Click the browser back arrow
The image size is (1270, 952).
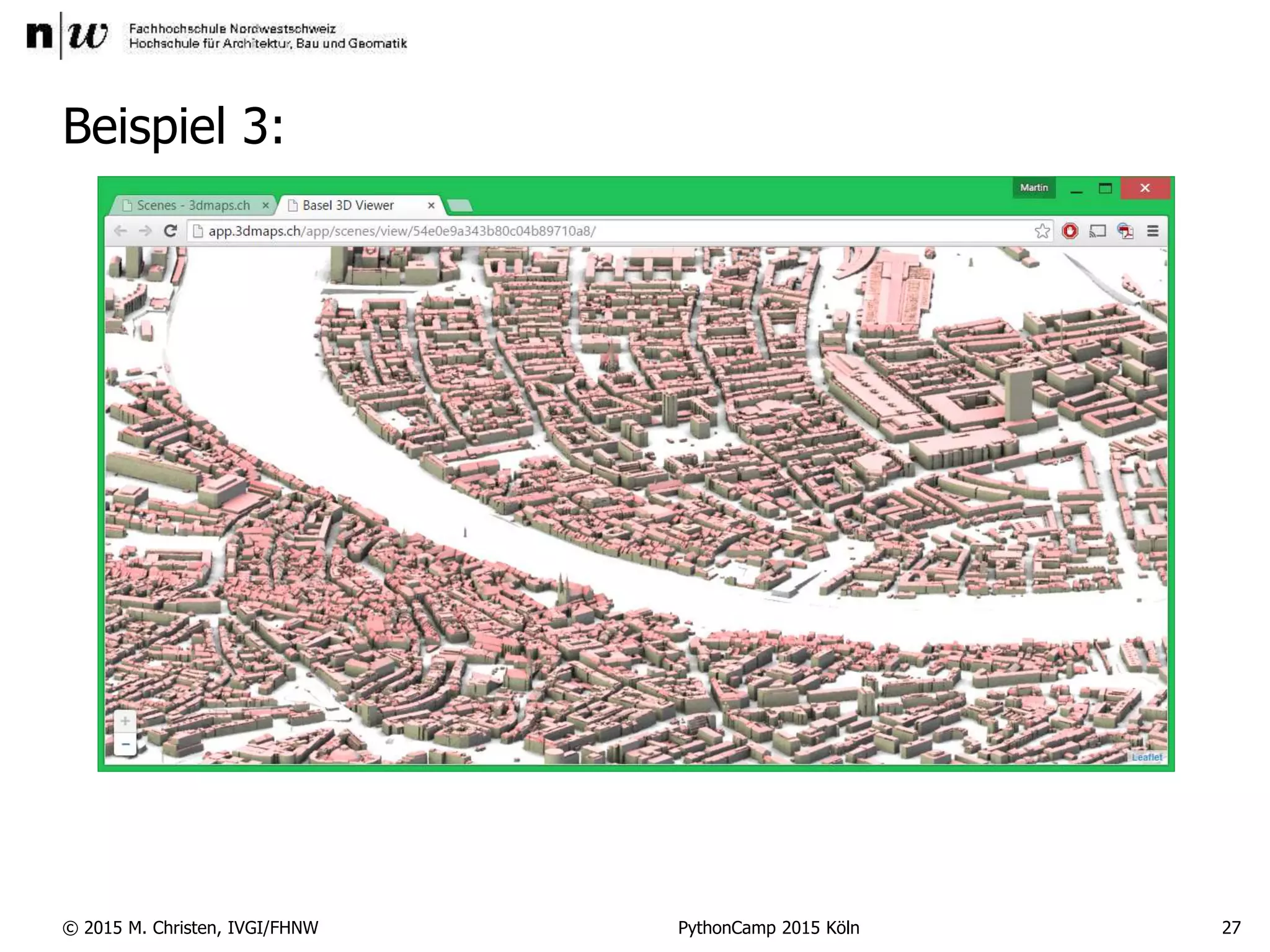click(120, 231)
